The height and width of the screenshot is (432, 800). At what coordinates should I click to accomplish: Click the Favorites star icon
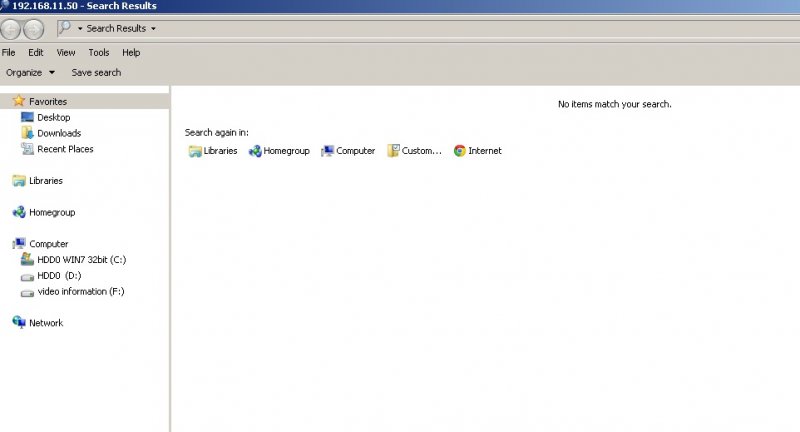19,100
